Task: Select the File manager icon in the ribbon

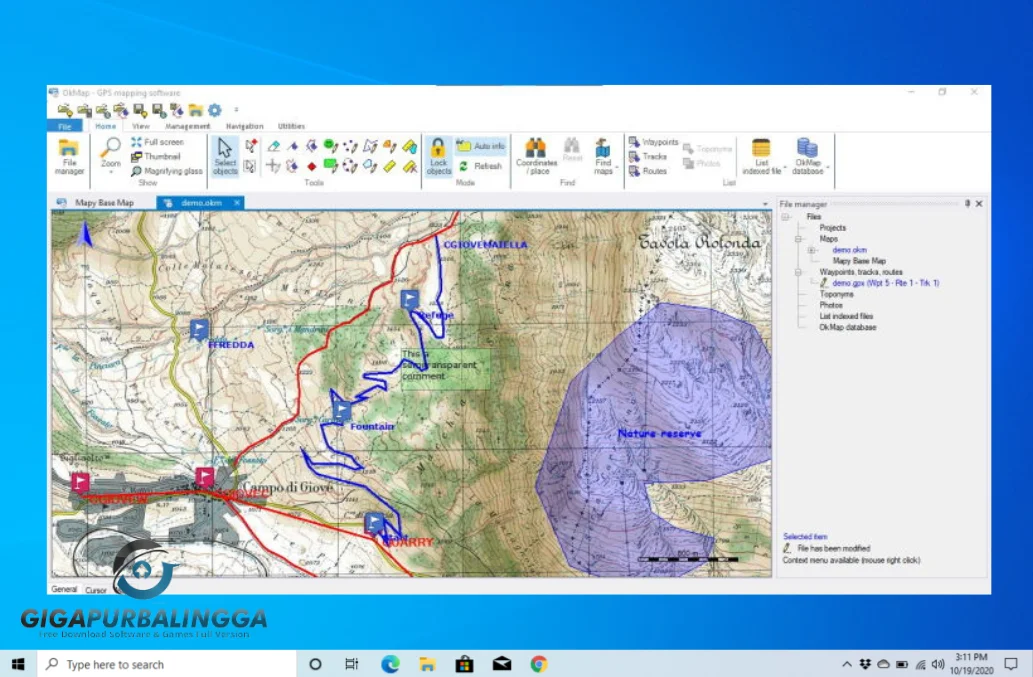Action: (70, 148)
